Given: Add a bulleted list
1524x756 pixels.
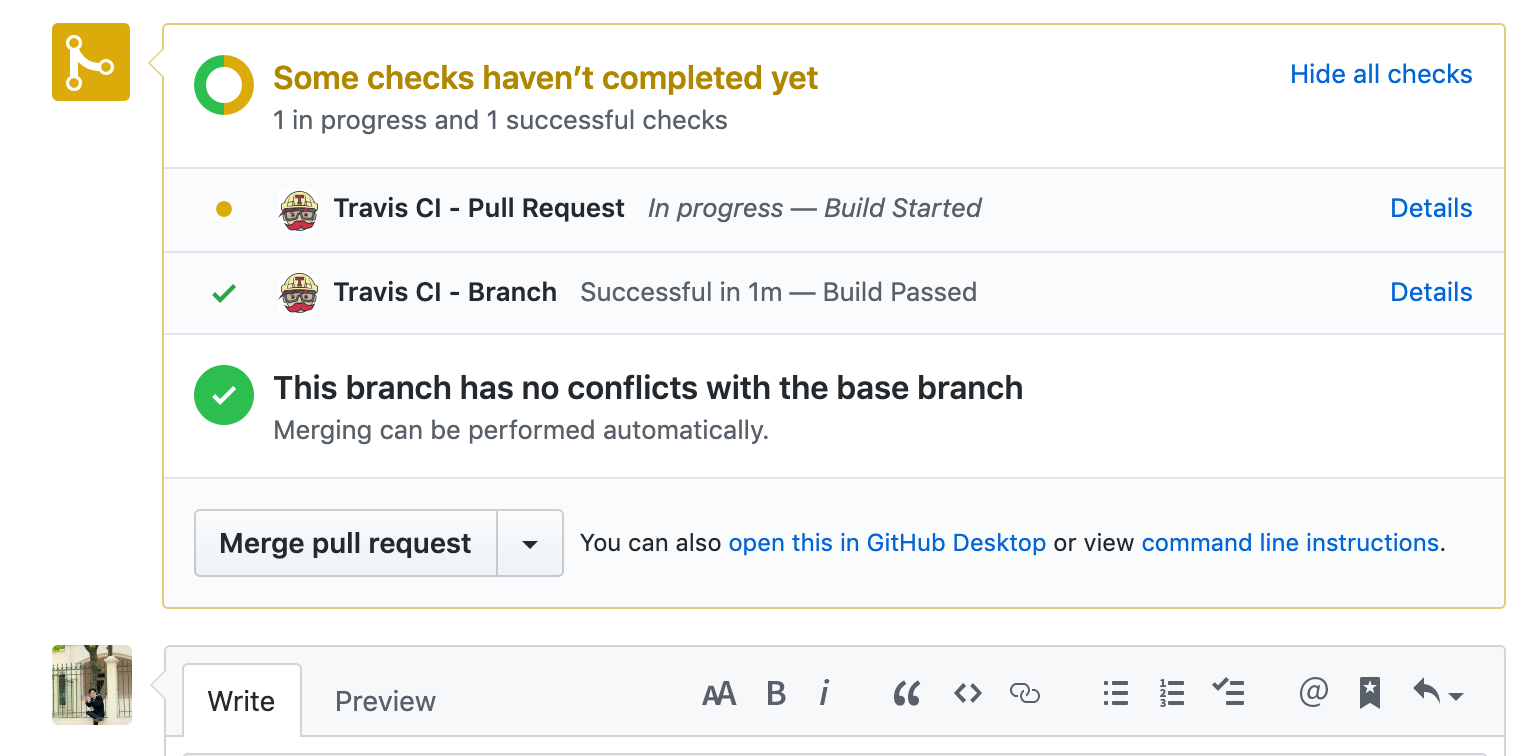Looking at the screenshot, I should coord(1115,693).
